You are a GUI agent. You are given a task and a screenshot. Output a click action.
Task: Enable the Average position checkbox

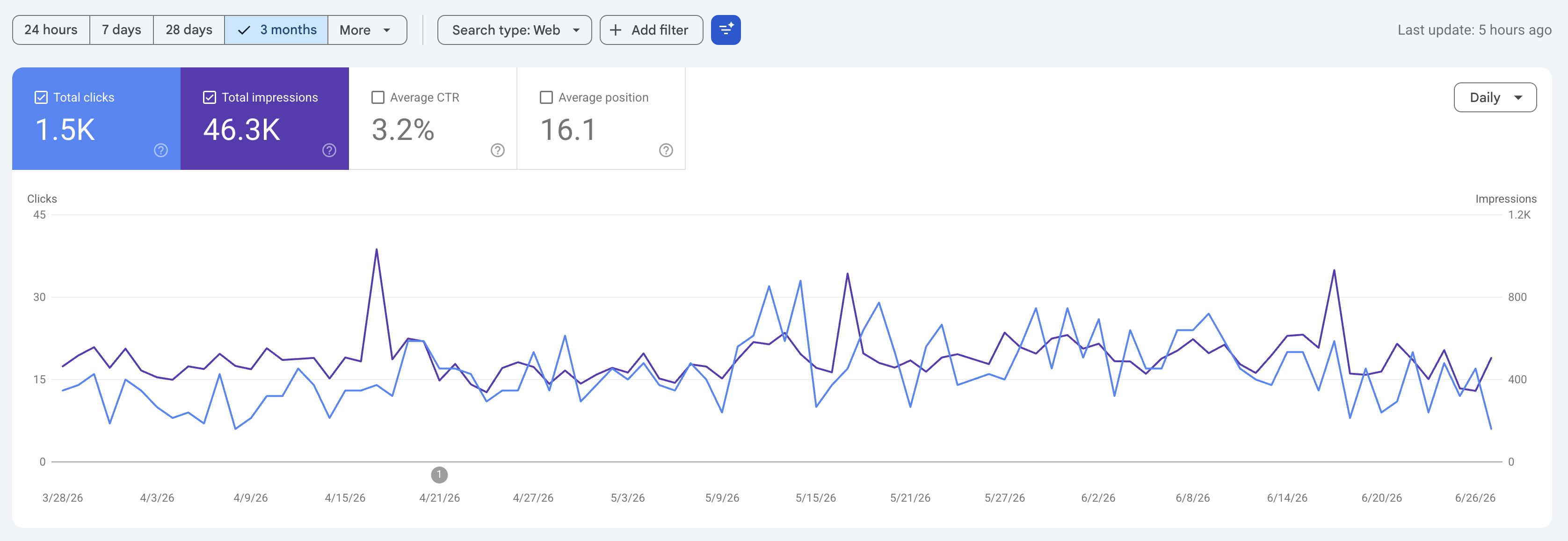[x=547, y=97]
